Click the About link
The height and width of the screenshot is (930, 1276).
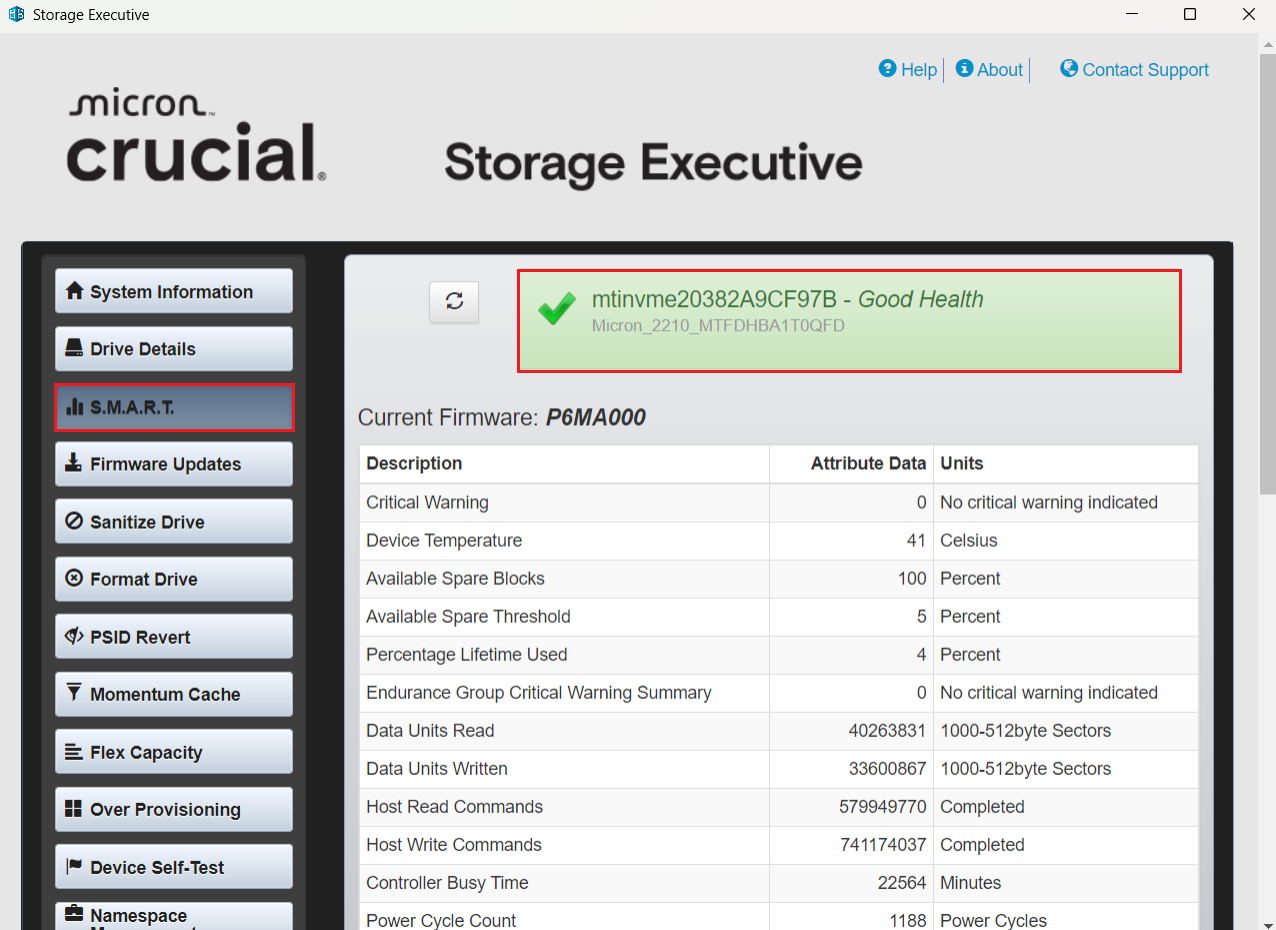pyautogui.click(x=989, y=69)
